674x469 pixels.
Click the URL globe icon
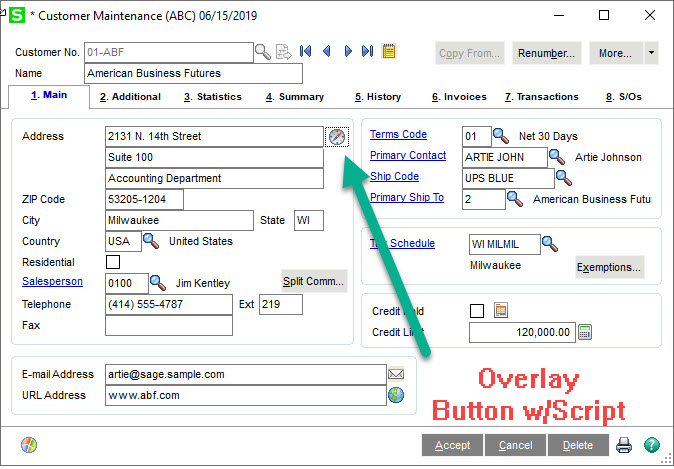[x=396, y=395]
